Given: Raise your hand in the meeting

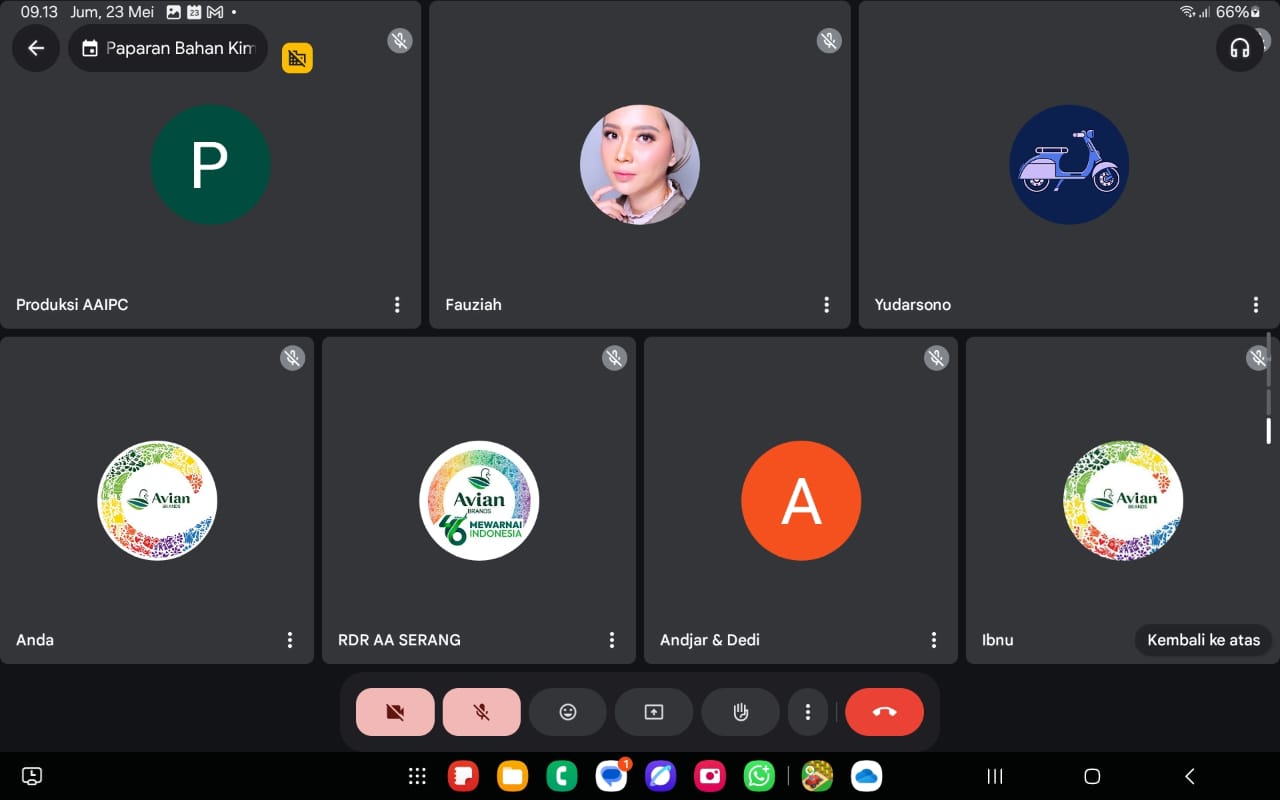Looking at the screenshot, I should click(740, 712).
